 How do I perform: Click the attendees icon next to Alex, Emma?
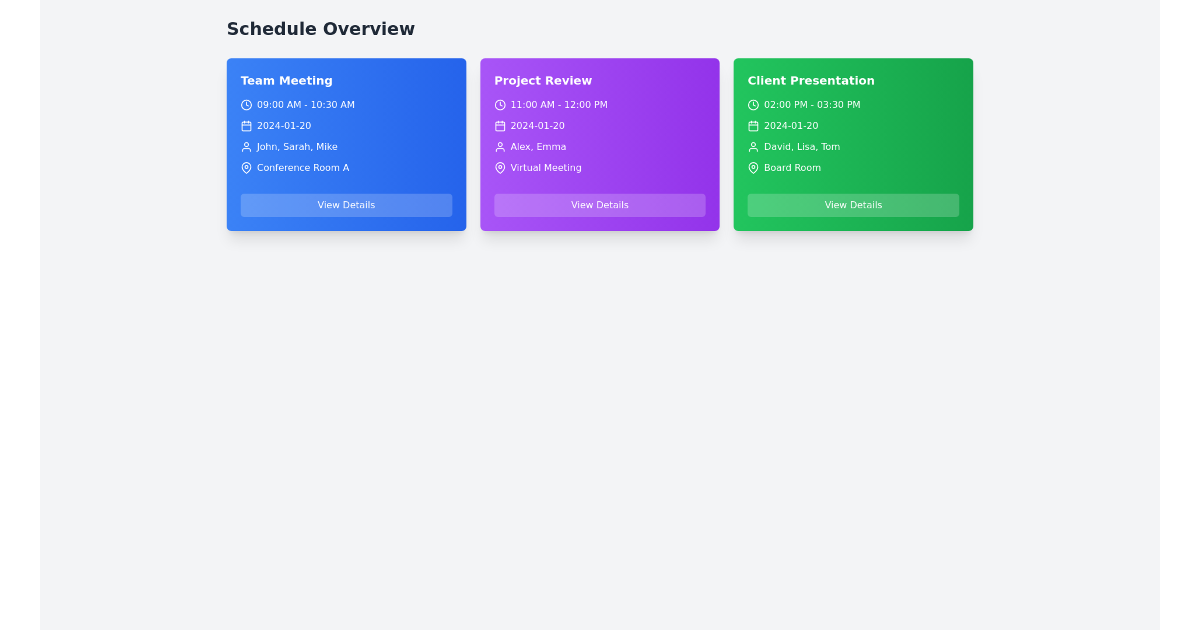tap(500, 146)
